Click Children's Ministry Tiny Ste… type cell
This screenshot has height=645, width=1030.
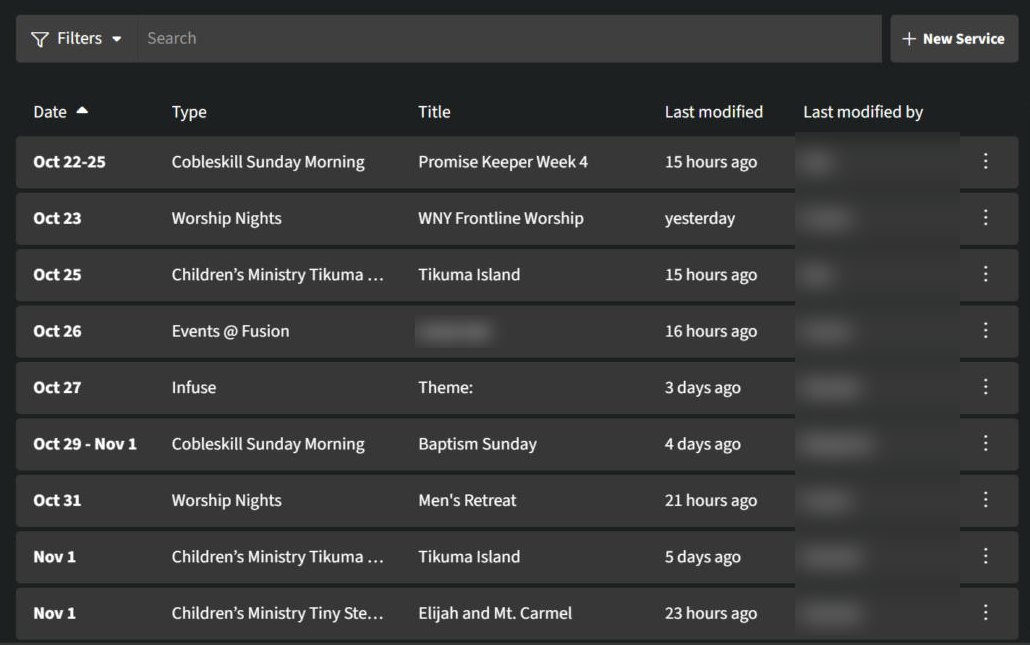[278, 613]
